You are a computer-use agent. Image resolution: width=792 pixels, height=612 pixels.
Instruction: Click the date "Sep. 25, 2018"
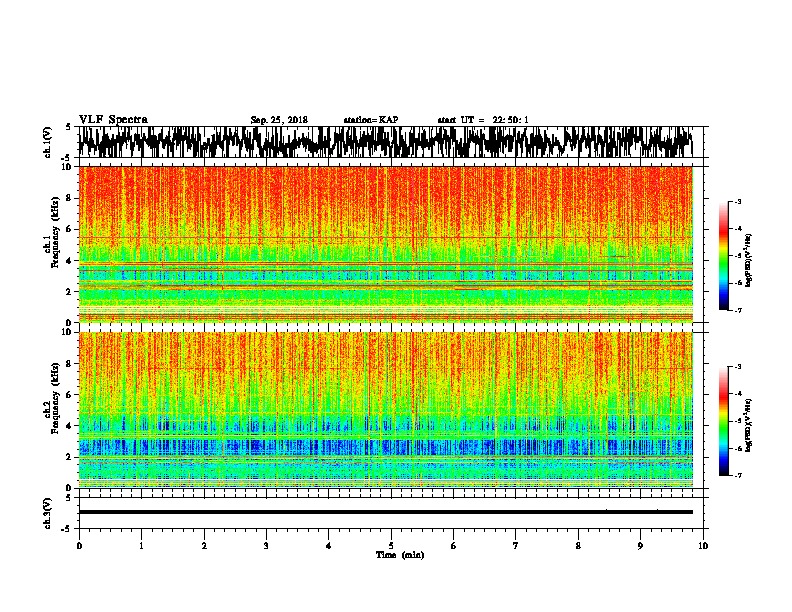click(279, 120)
